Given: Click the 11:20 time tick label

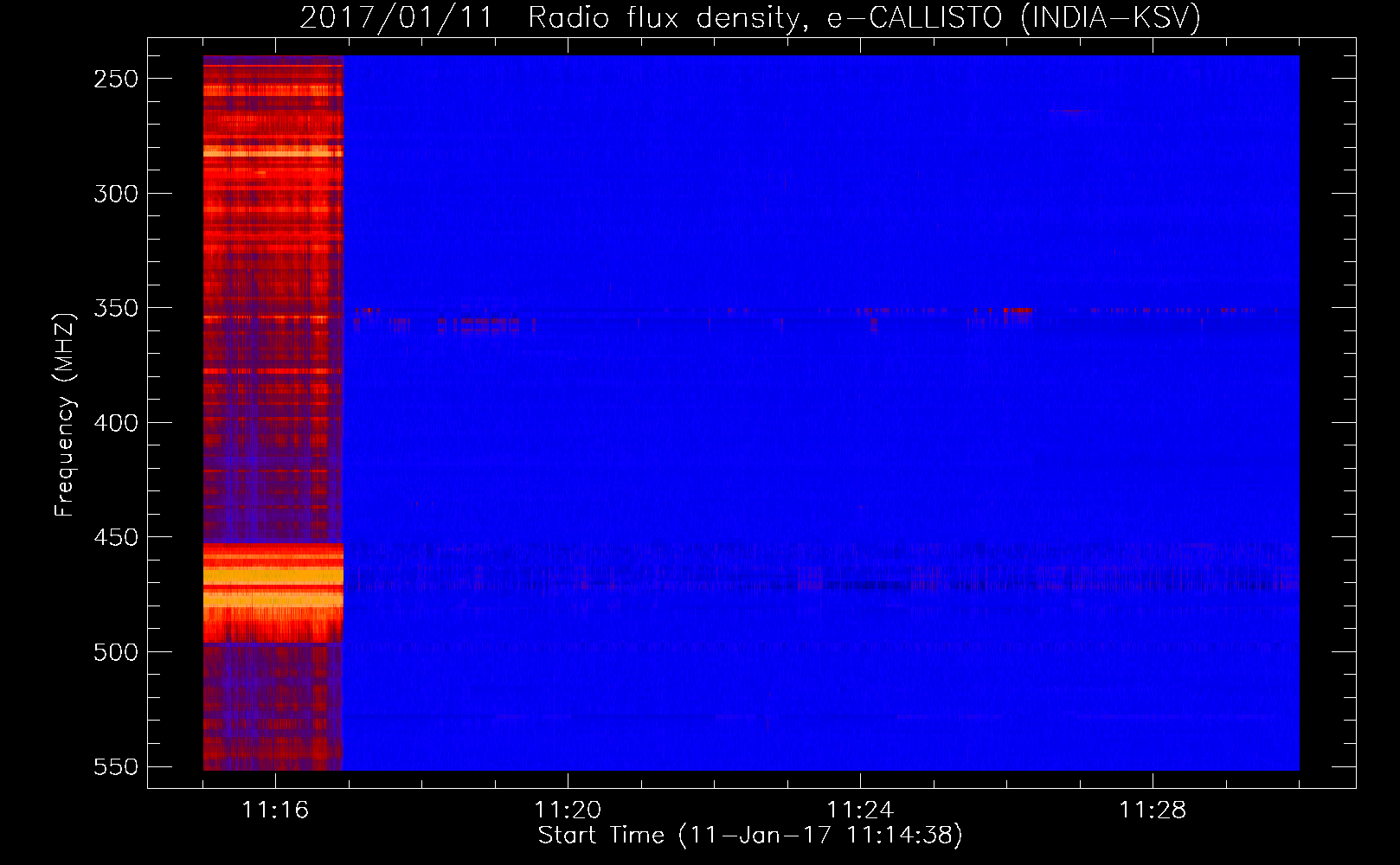Looking at the screenshot, I should (x=568, y=811).
